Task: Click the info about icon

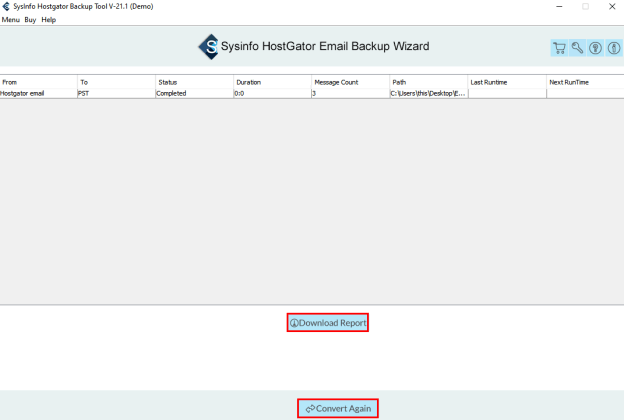Action: click(613, 48)
